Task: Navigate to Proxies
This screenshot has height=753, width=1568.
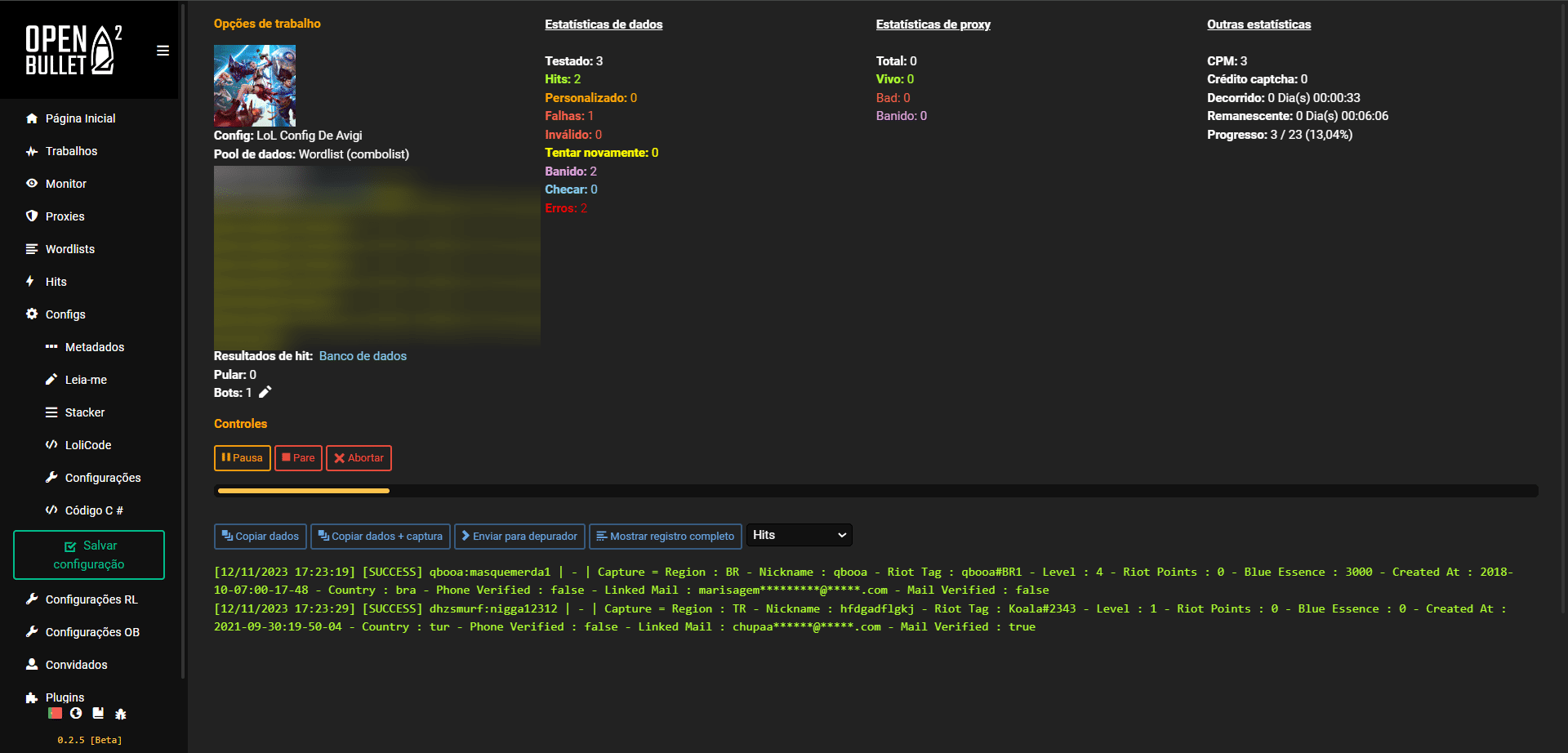Action: (x=65, y=216)
